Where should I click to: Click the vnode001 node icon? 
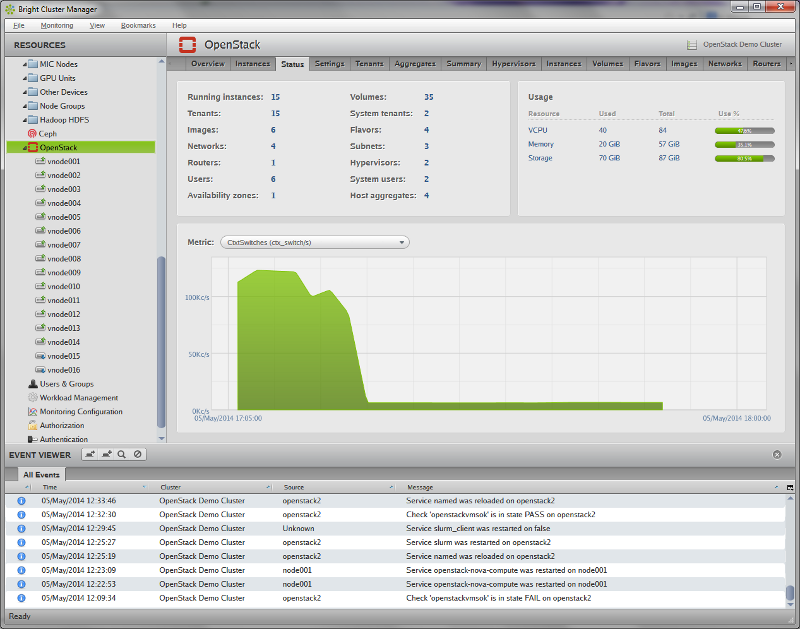[40, 161]
